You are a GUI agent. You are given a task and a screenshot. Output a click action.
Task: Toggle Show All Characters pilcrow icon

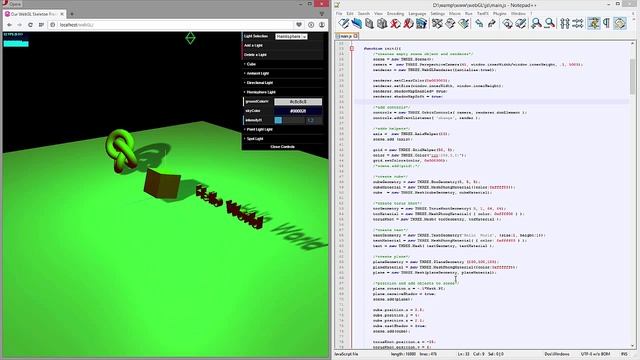607,23
